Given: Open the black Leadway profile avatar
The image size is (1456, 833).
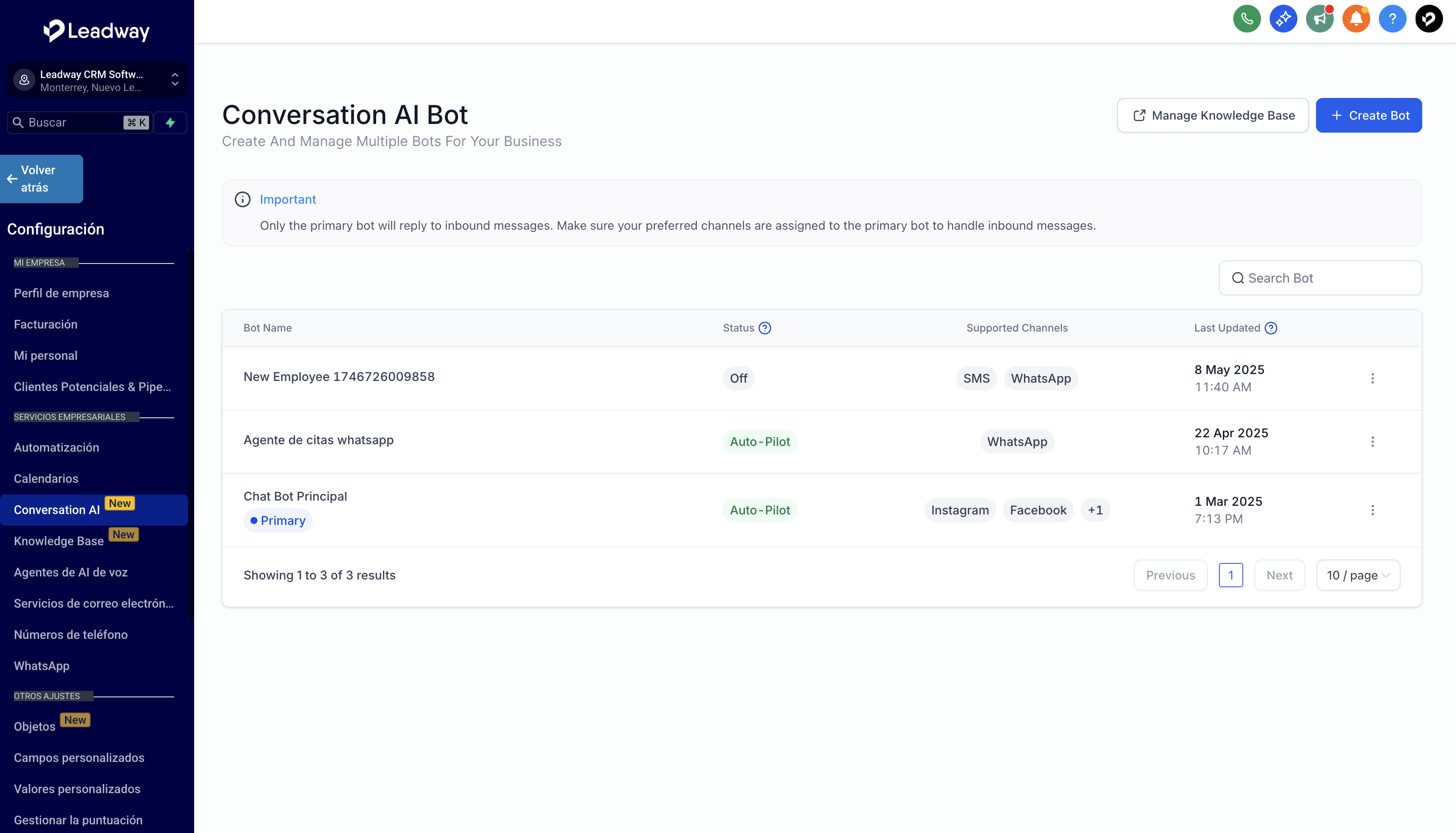Looking at the screenshot, I should point(1429,19).
